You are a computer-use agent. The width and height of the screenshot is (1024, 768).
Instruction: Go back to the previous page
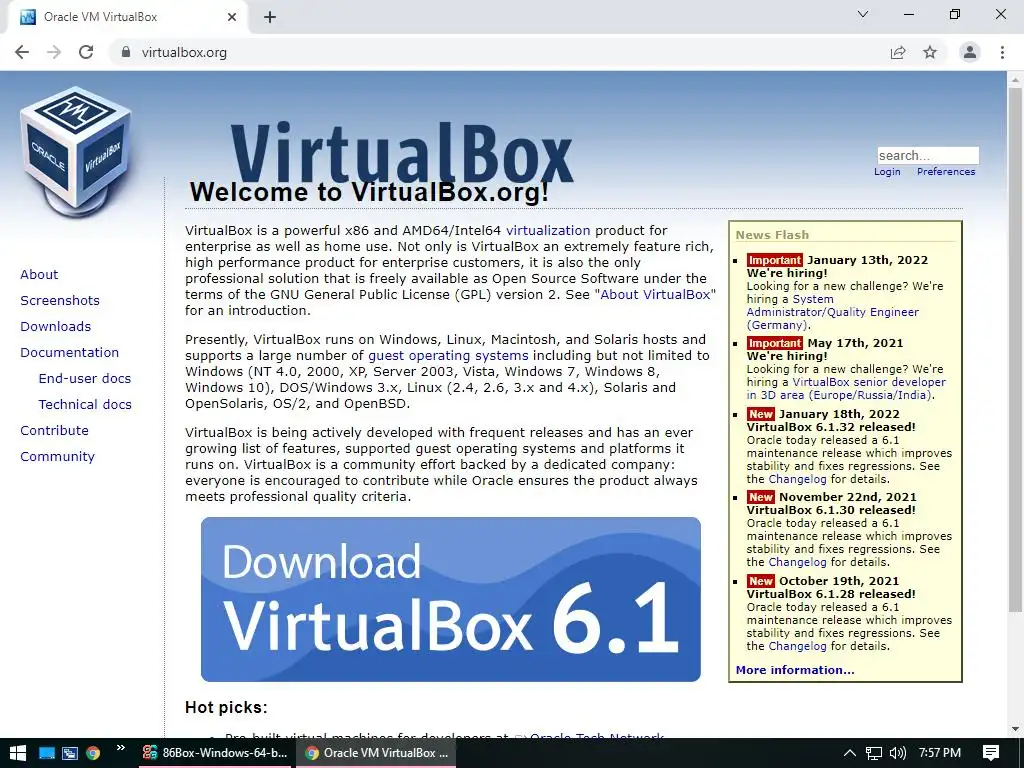coord(22,52)
